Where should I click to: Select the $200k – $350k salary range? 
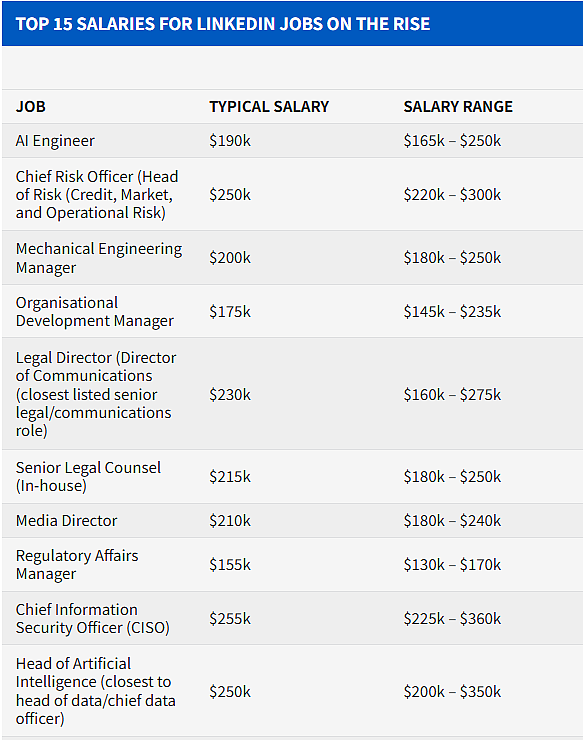pyautogui.click(x=452, y=692)
